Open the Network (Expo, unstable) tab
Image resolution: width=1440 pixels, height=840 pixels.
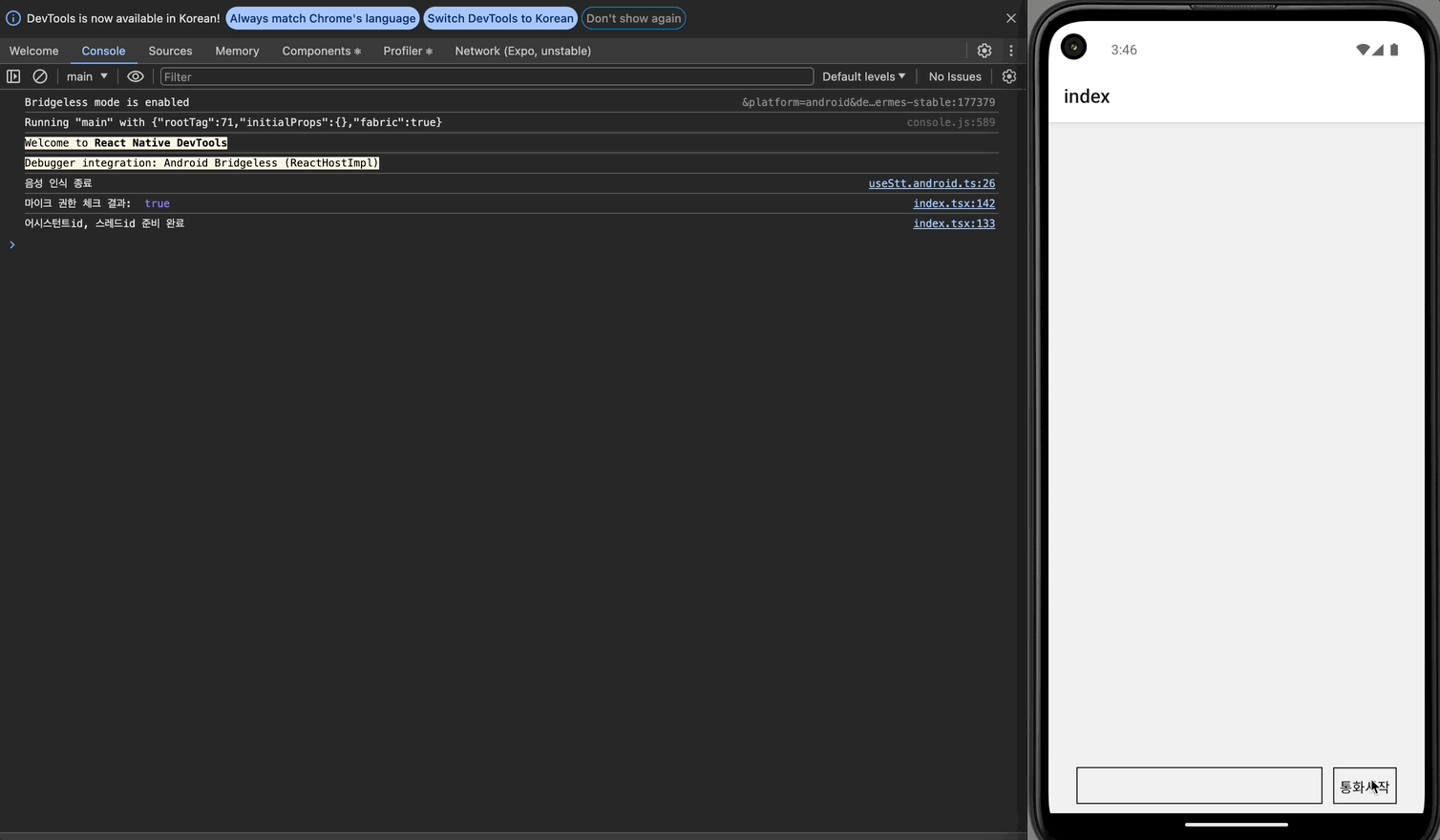pyautogui.click(x=523, y=51)
